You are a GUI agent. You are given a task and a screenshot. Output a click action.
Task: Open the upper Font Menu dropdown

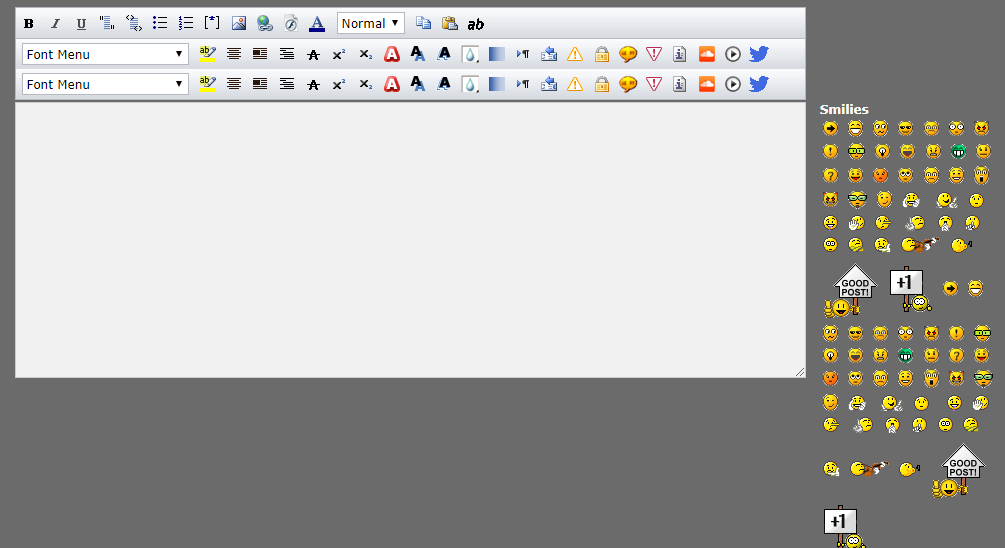(x=105, y=54)
